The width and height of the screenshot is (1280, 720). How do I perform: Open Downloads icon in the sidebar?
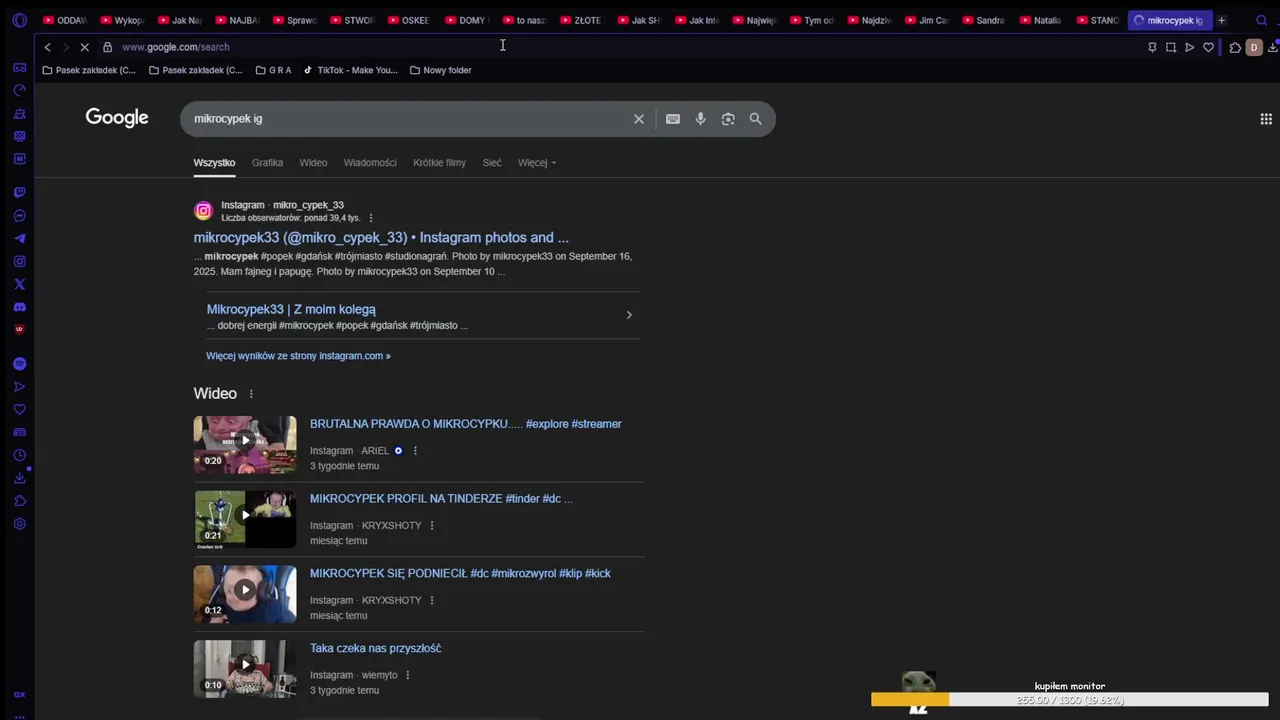click(x=19, y=478)
